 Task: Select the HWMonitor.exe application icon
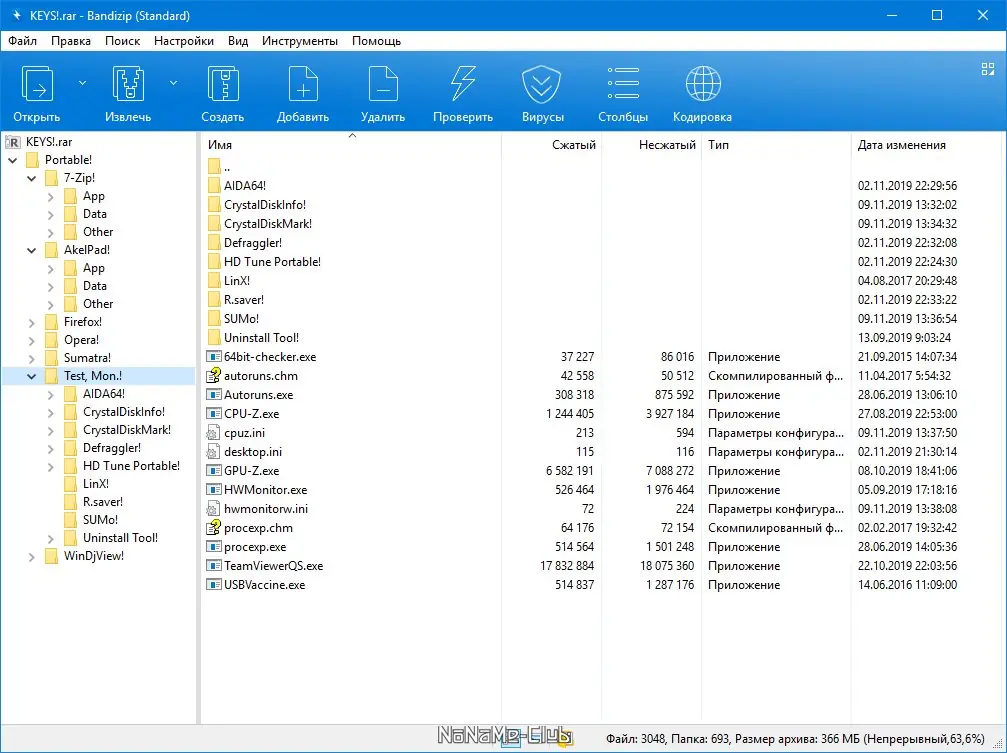pos(213,490)
